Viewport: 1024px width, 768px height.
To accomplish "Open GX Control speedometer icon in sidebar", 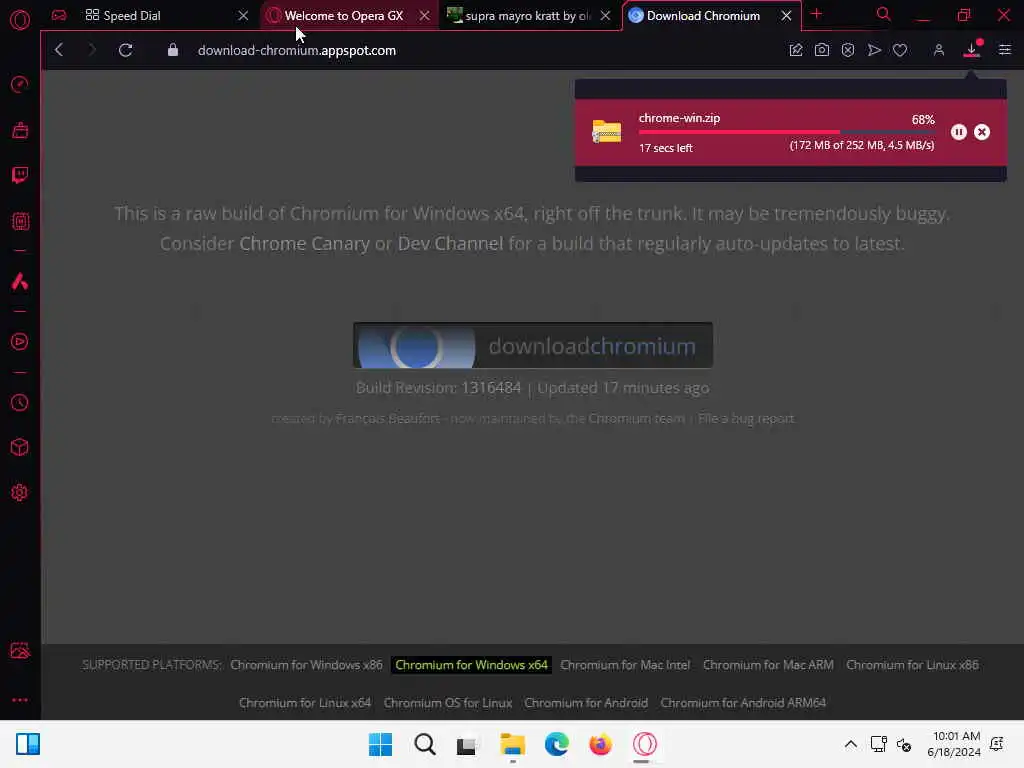I will (x=20, y=84).
